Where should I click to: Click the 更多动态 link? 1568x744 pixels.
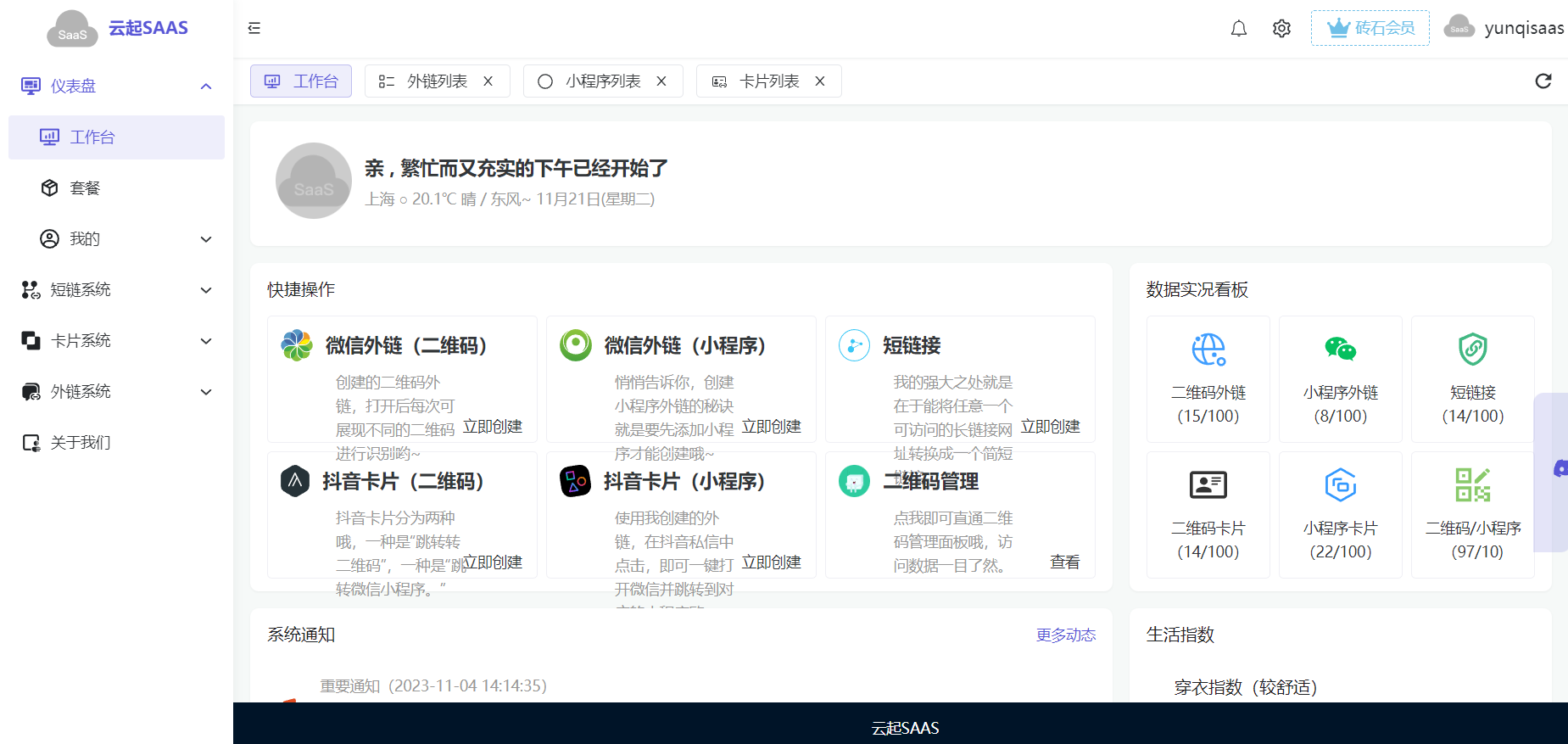[1066, 635]
